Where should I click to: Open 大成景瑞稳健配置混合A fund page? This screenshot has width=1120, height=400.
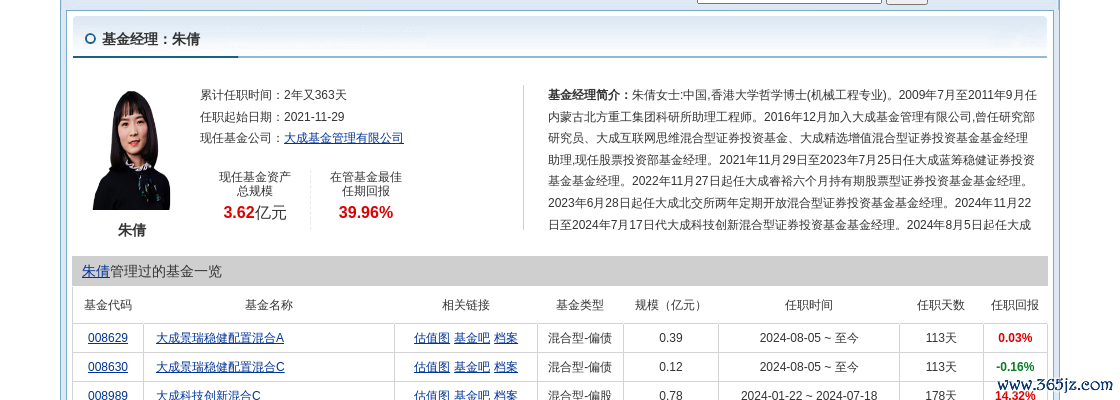click(220, 338)
